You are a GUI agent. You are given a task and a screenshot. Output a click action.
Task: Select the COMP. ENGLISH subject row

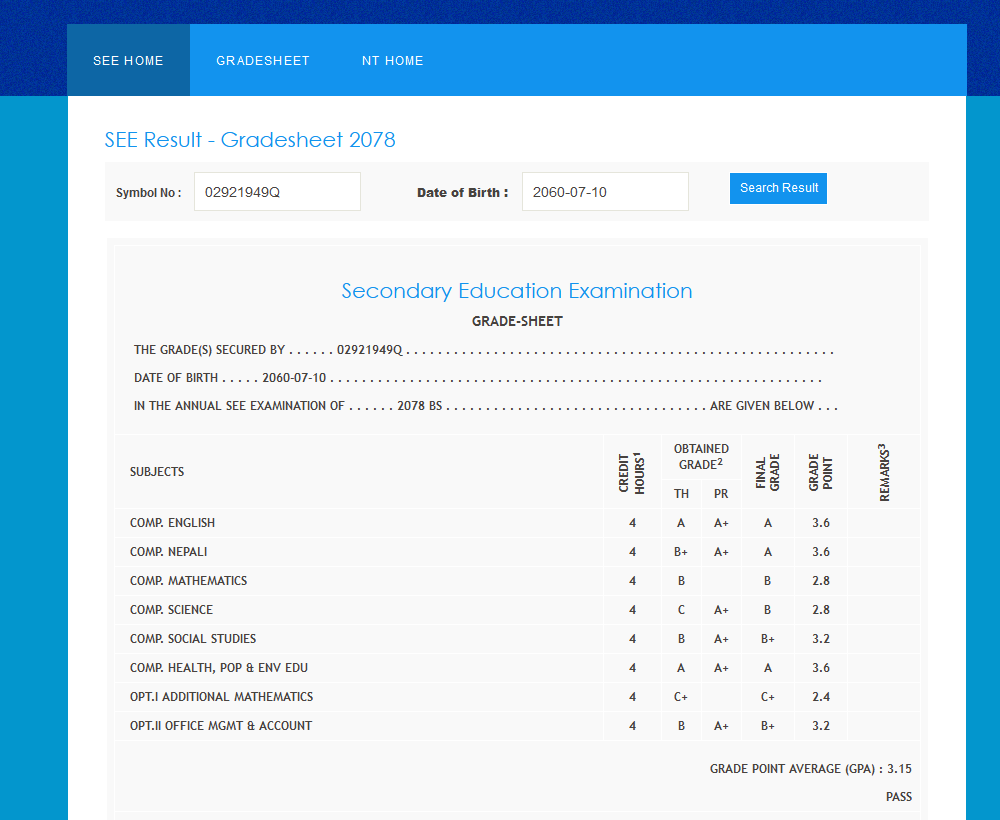172,523
